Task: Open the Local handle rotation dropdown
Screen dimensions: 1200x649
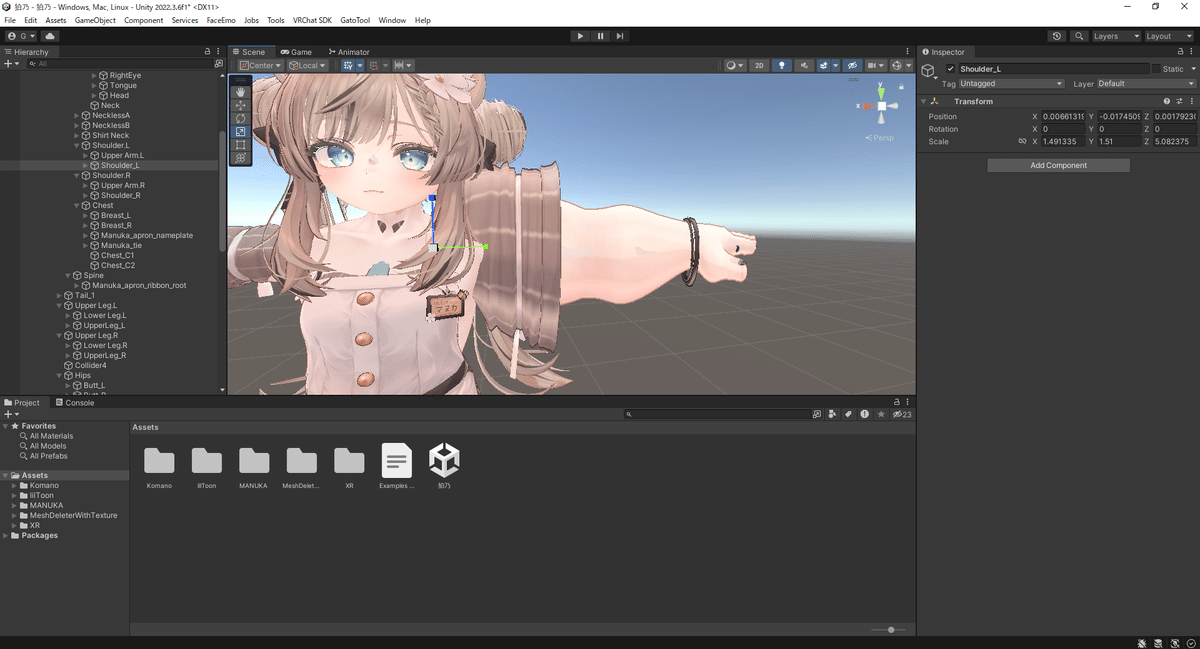Action: click(308, 66)
